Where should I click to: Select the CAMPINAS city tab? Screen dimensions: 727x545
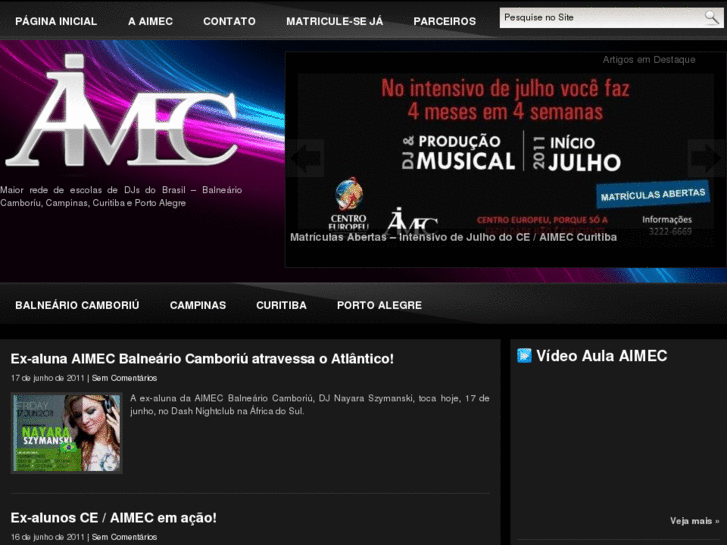pyautogui.click(x=198, y=305)
